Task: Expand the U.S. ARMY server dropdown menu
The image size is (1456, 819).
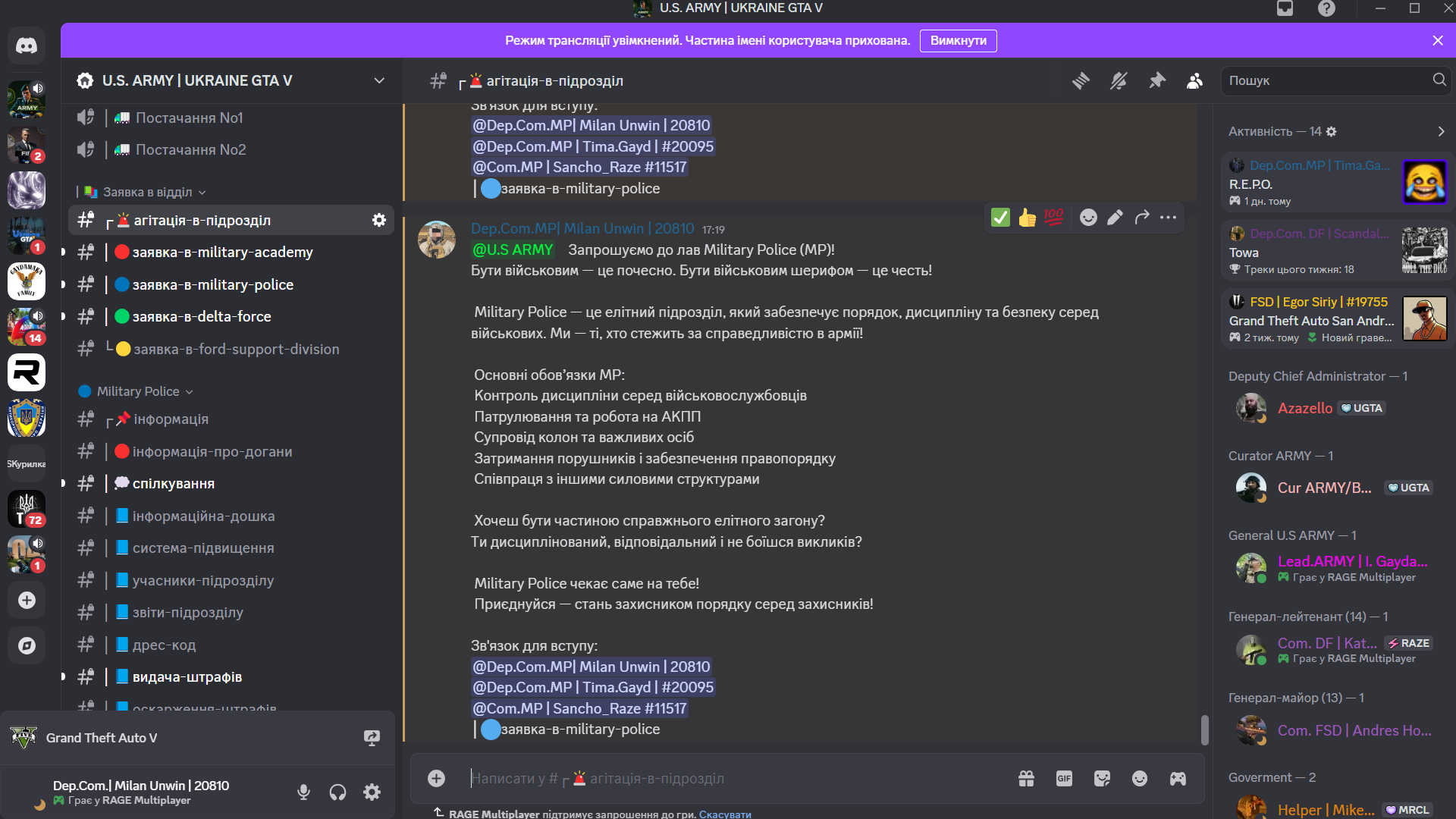Action: pos(379,80)
